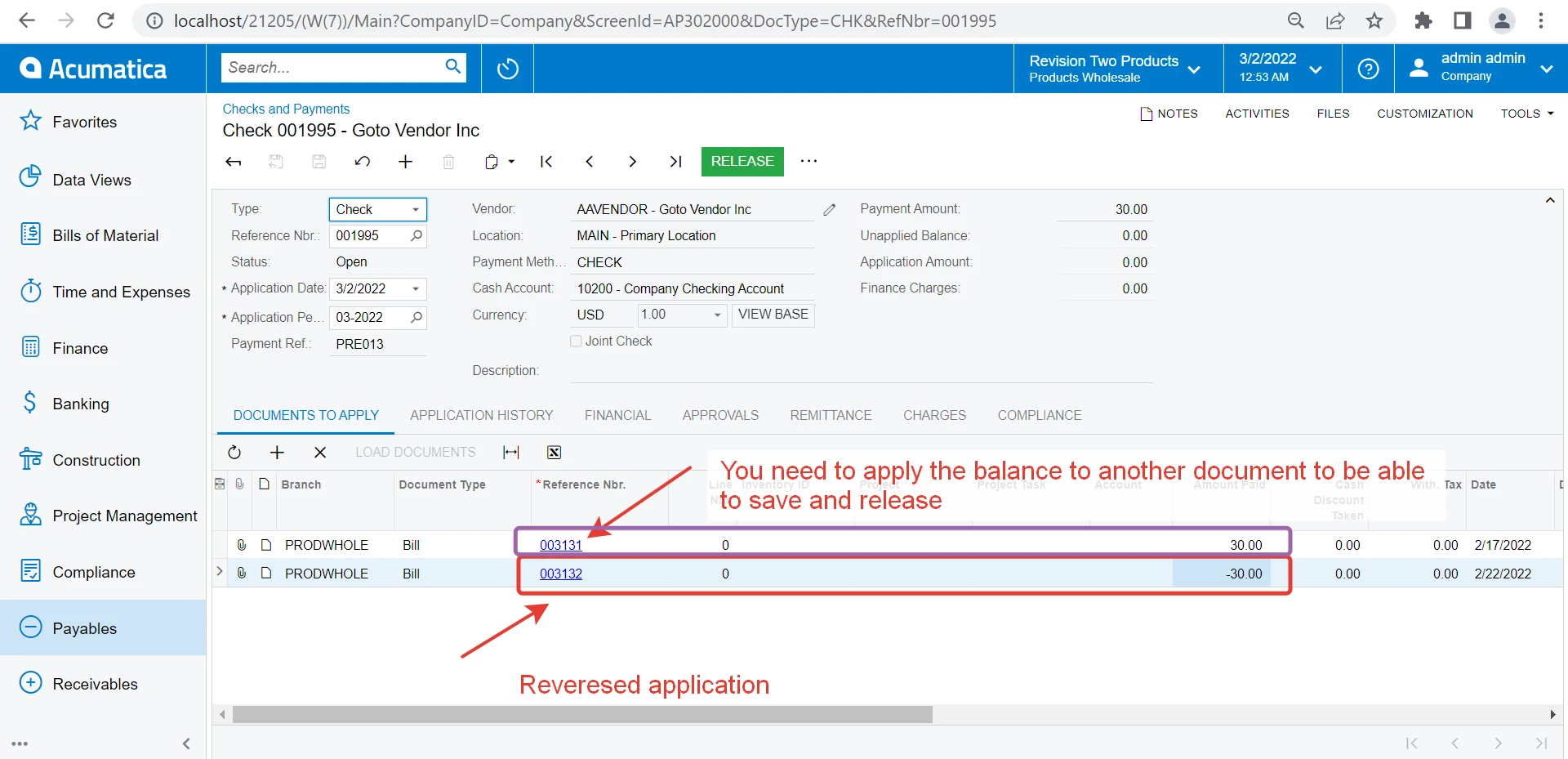Viewport: 1568px width, 759px height.
Task: Click the RELEASE button
Action: [742, 161]
